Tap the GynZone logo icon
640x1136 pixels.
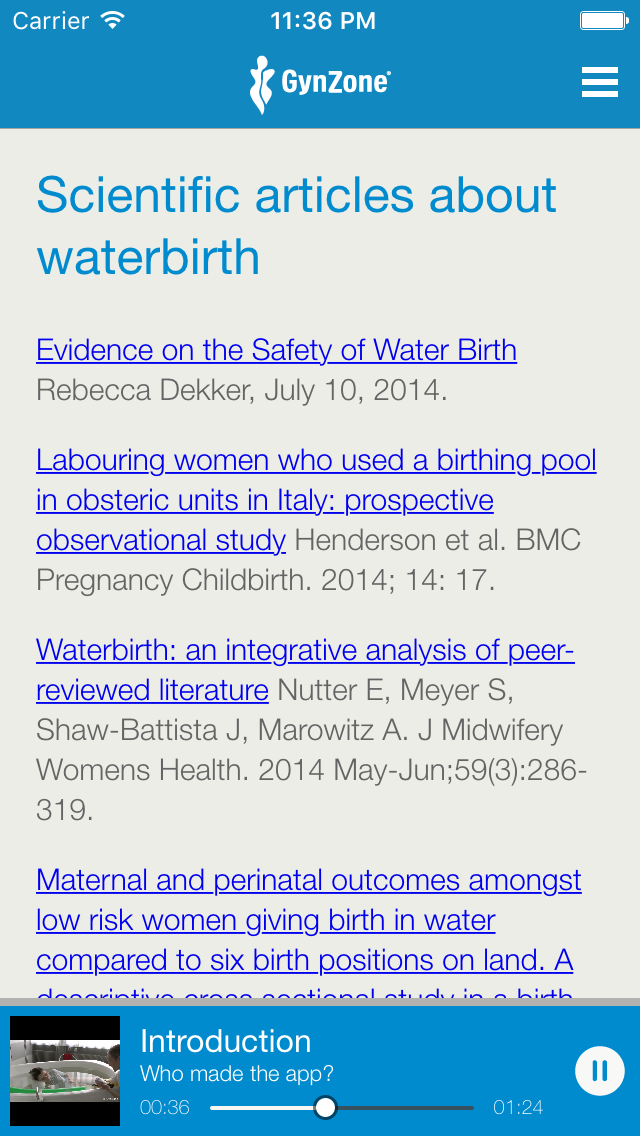[x=262, y=82]
